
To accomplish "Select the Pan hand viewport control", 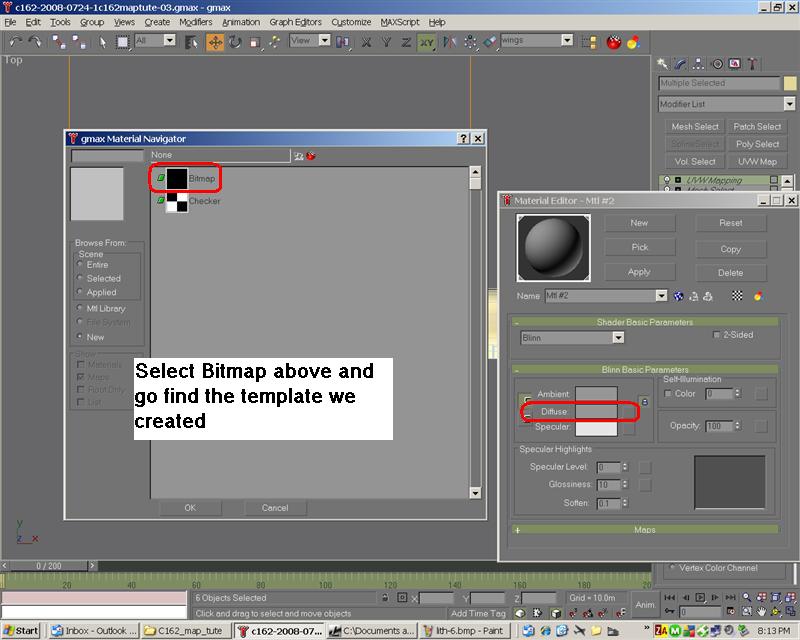I will click(761, 611).
